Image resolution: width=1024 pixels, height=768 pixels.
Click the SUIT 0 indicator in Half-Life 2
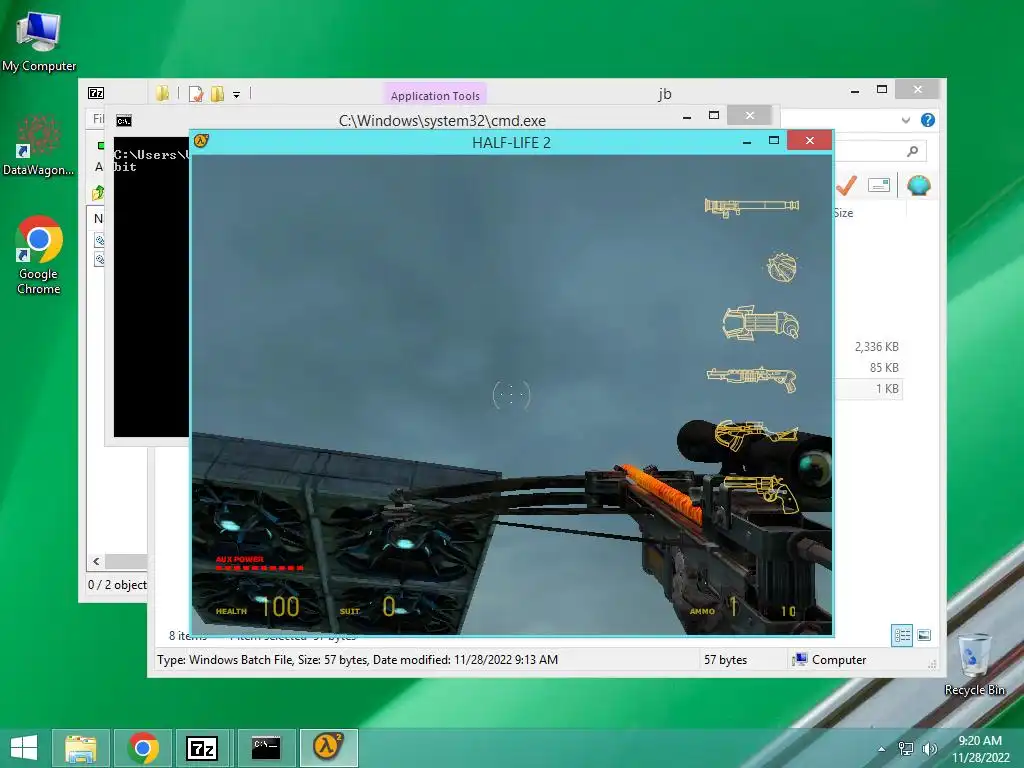(x=368, y=607)
